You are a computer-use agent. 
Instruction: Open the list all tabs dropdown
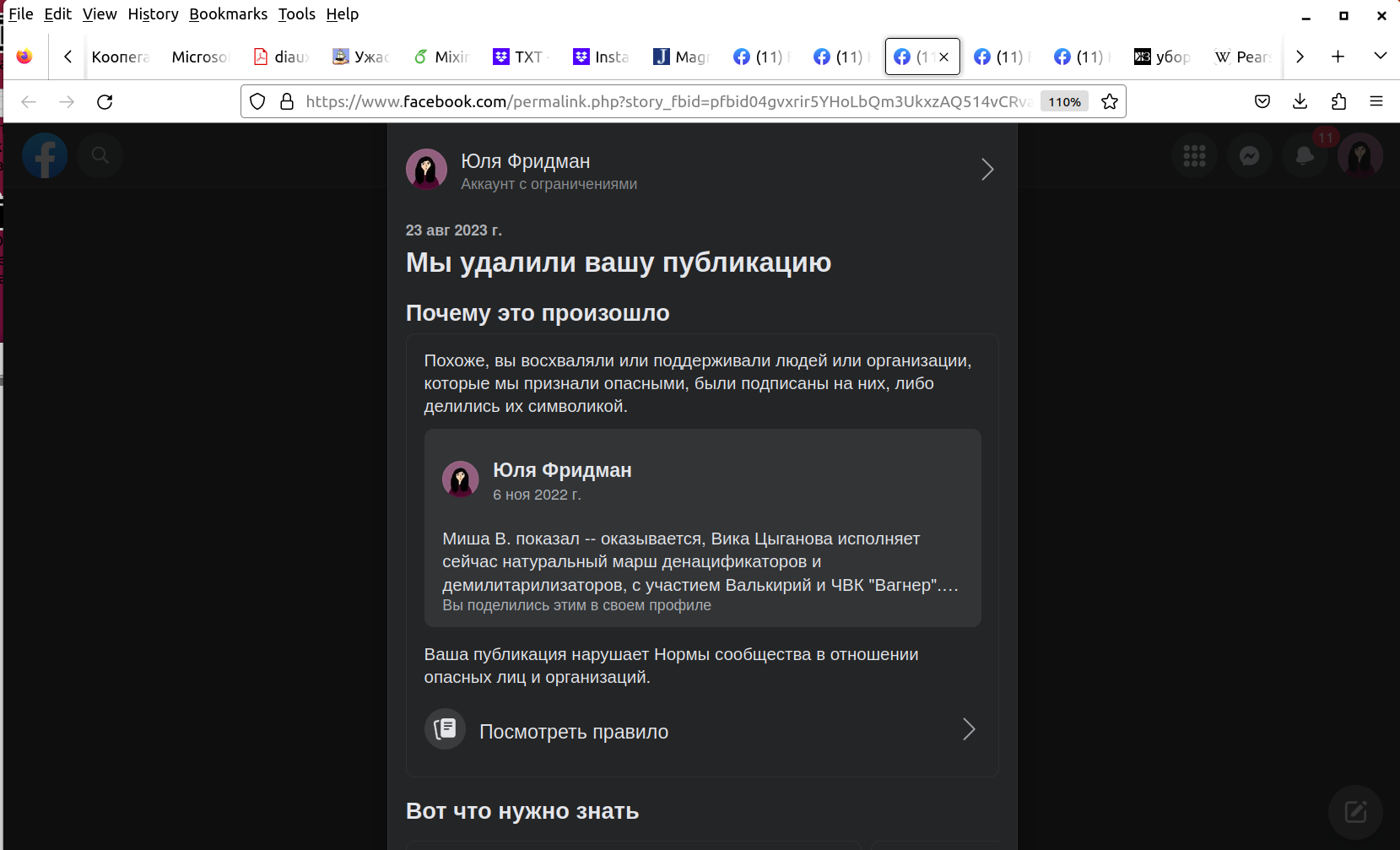1380,57
